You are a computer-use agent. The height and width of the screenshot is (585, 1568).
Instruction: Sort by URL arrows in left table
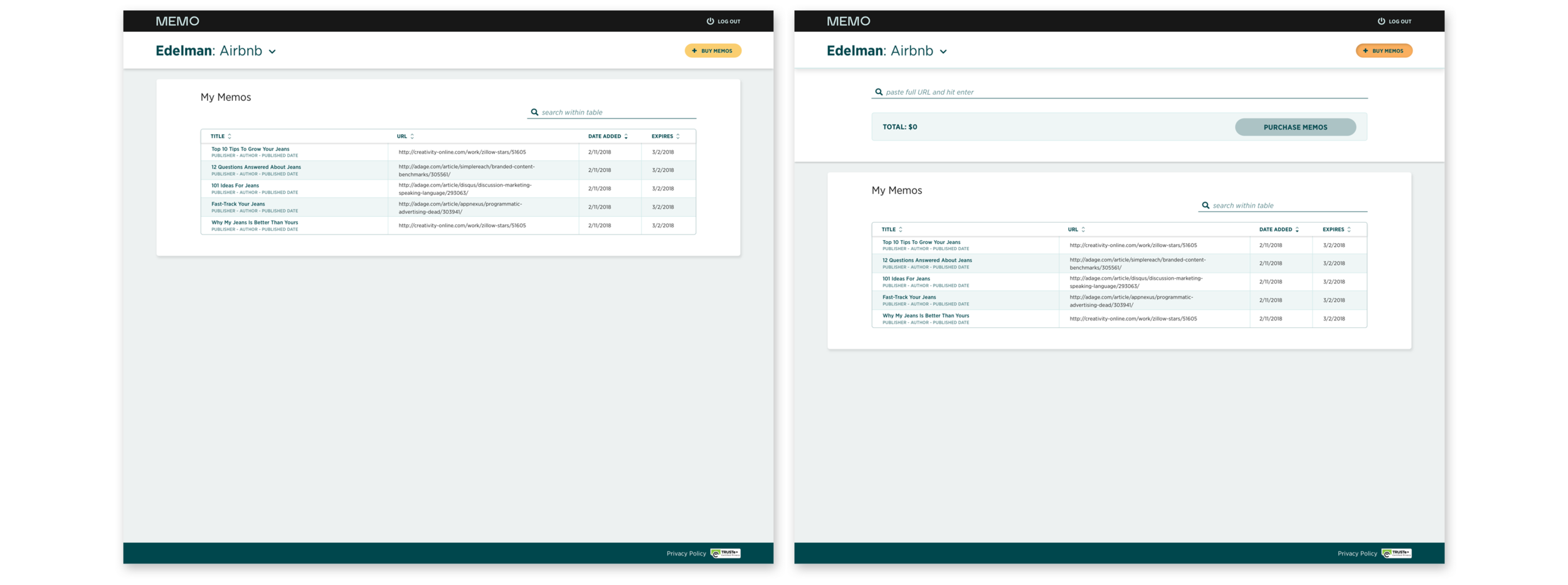click(412, 137)
